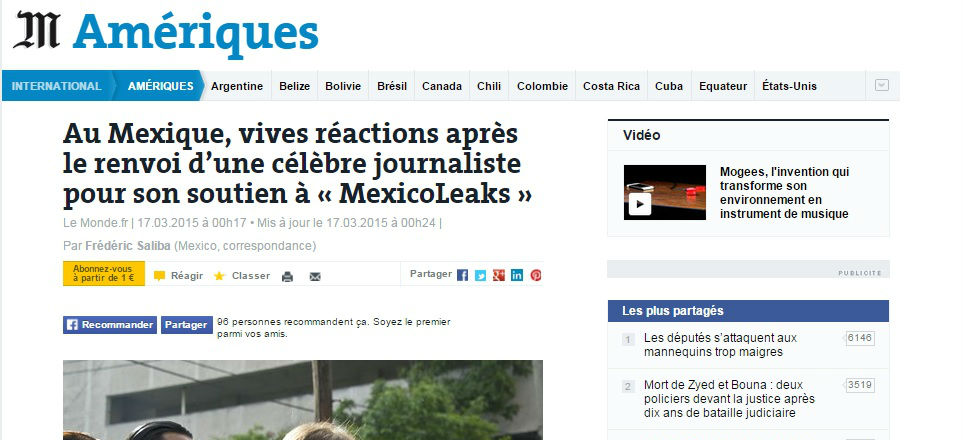Share article via Facebook icon
This screenshot has height=440, width=965.
(462, 275)
